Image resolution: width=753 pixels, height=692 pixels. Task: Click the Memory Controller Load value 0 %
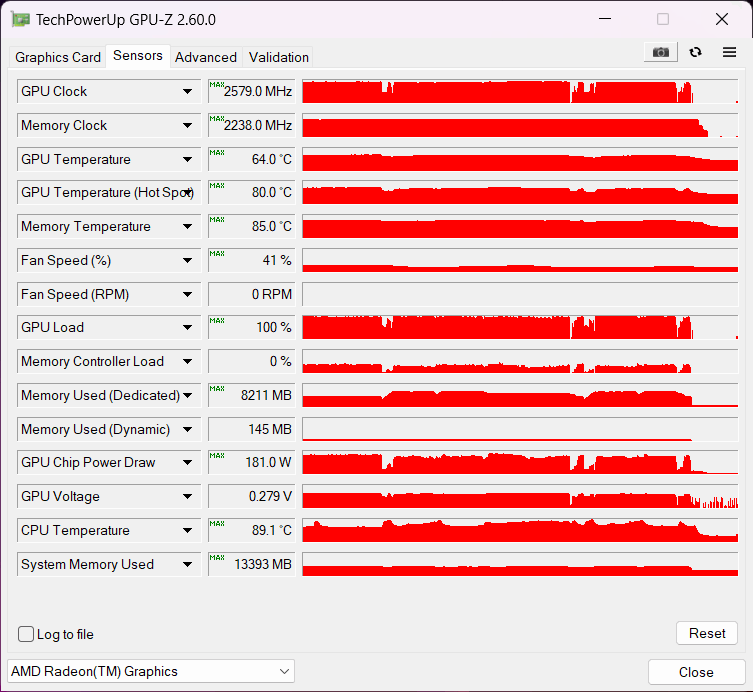pos(252,362)
